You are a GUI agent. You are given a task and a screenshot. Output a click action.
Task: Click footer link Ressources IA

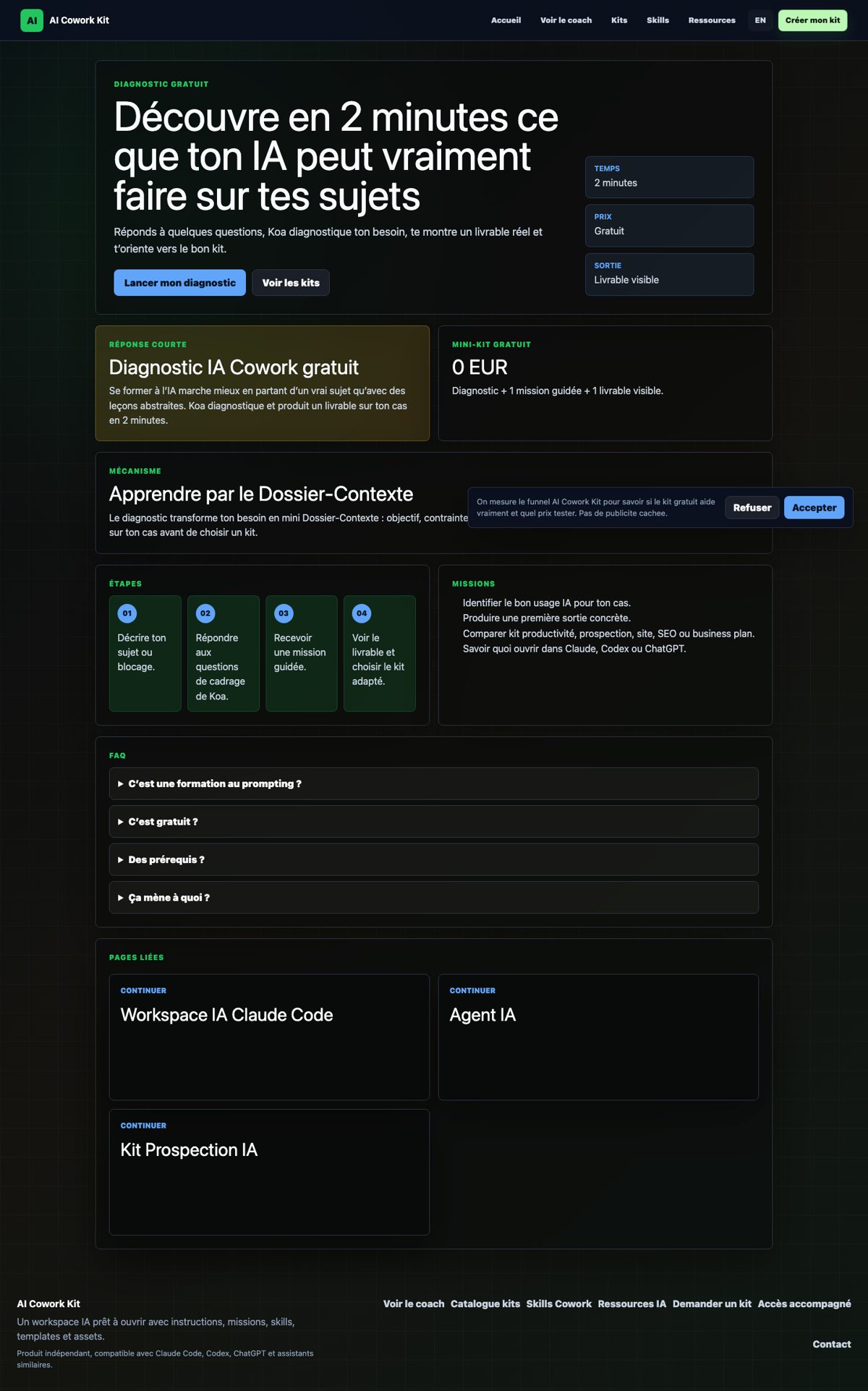632,1303
